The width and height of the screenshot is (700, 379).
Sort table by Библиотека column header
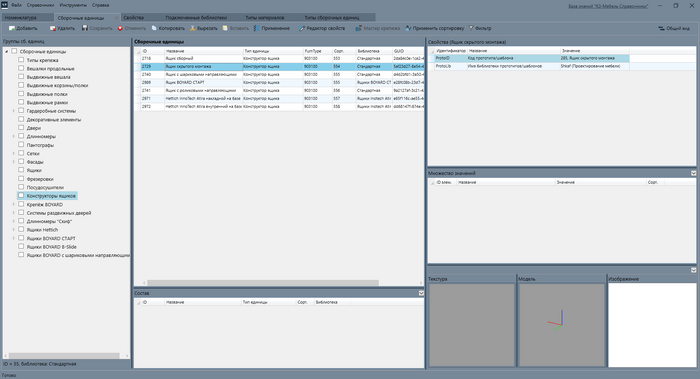click(x=374, y=51)
